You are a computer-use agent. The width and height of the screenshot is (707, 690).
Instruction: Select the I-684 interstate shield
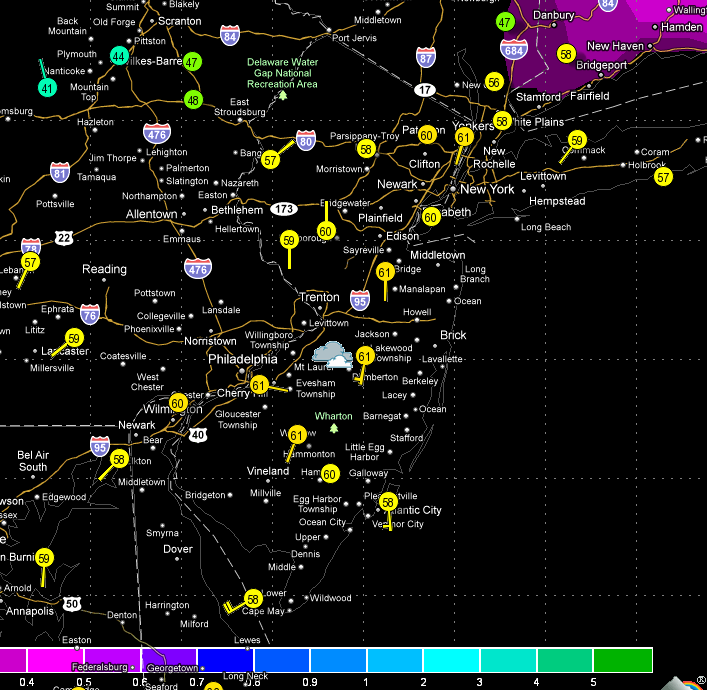point(514,48)
